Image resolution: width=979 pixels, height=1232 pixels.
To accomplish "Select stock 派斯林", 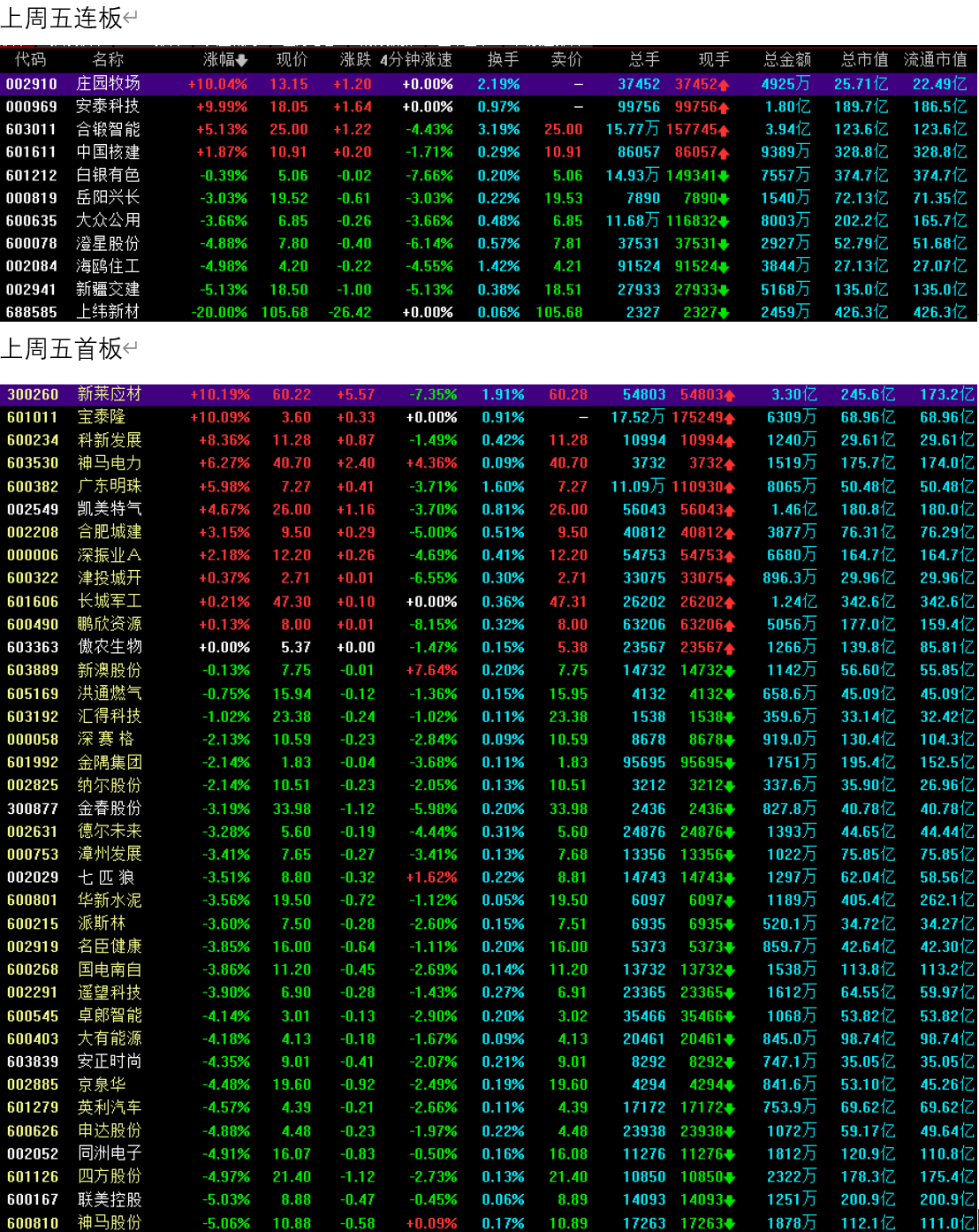I will (102, 924).
